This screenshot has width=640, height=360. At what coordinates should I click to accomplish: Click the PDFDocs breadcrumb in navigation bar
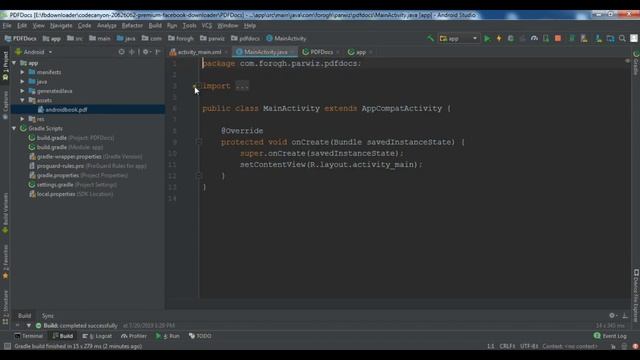[20, 38]
